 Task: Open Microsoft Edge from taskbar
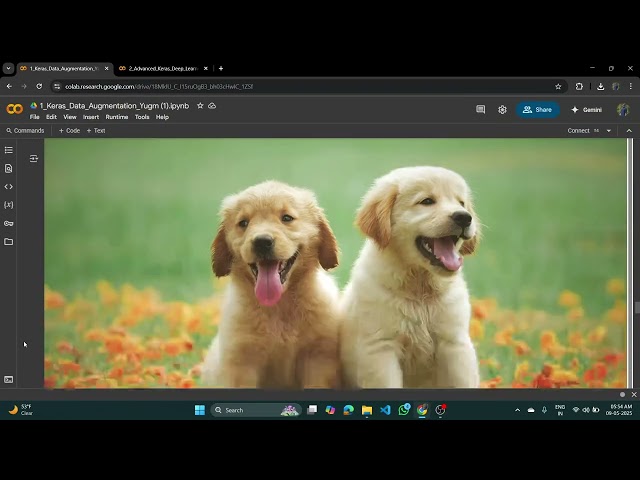pos(349,410)
